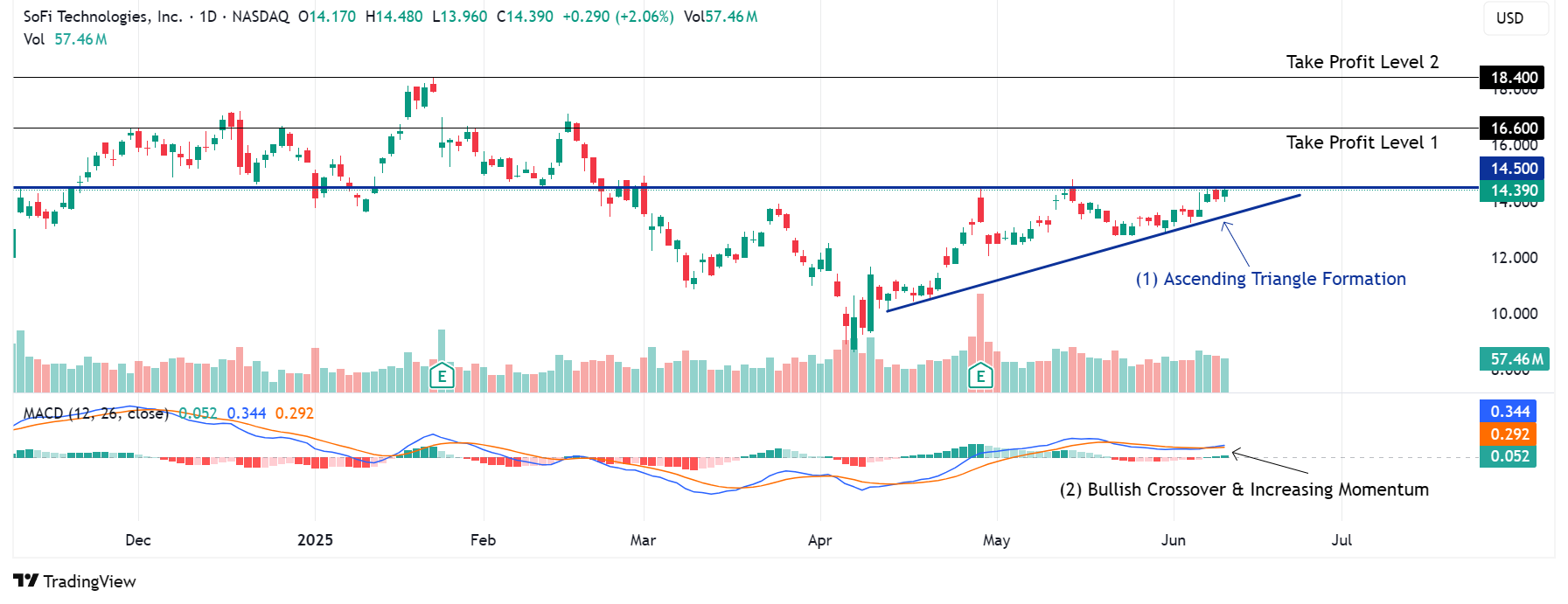Select the Ascending Triangle Formation annotation
Viewport: 1568px width, 604px height.
[1271, 279]
